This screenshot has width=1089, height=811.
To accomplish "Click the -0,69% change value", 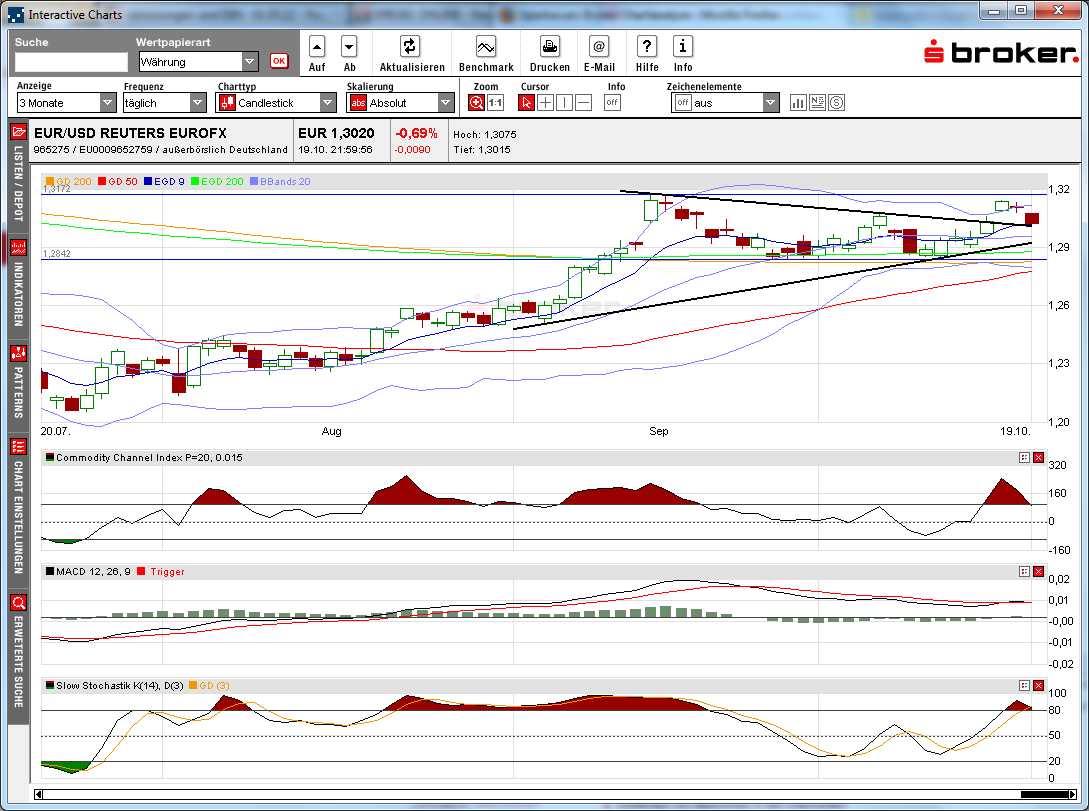I will coord(416,133).
